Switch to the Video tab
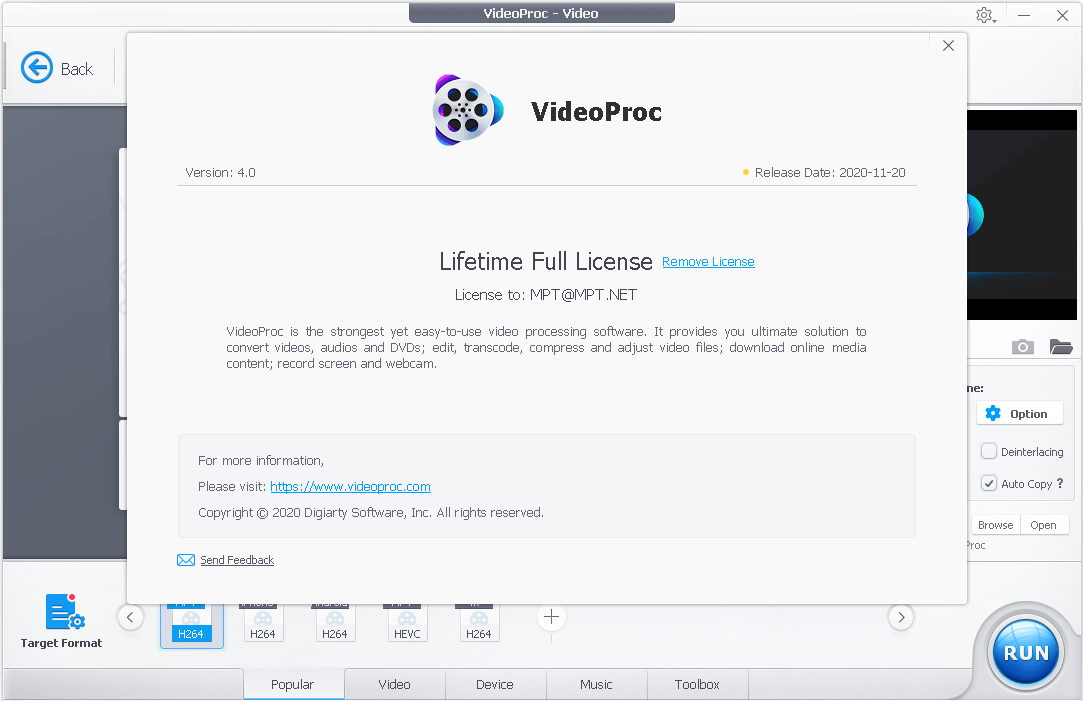 tap(394, 684)
